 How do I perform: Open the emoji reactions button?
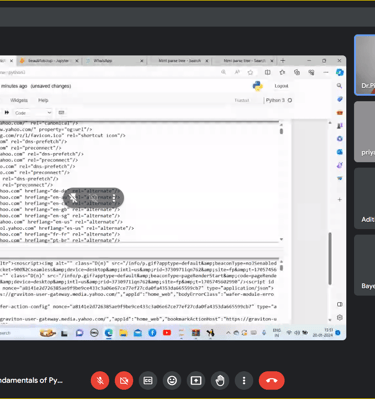click(x=172, y=380)
